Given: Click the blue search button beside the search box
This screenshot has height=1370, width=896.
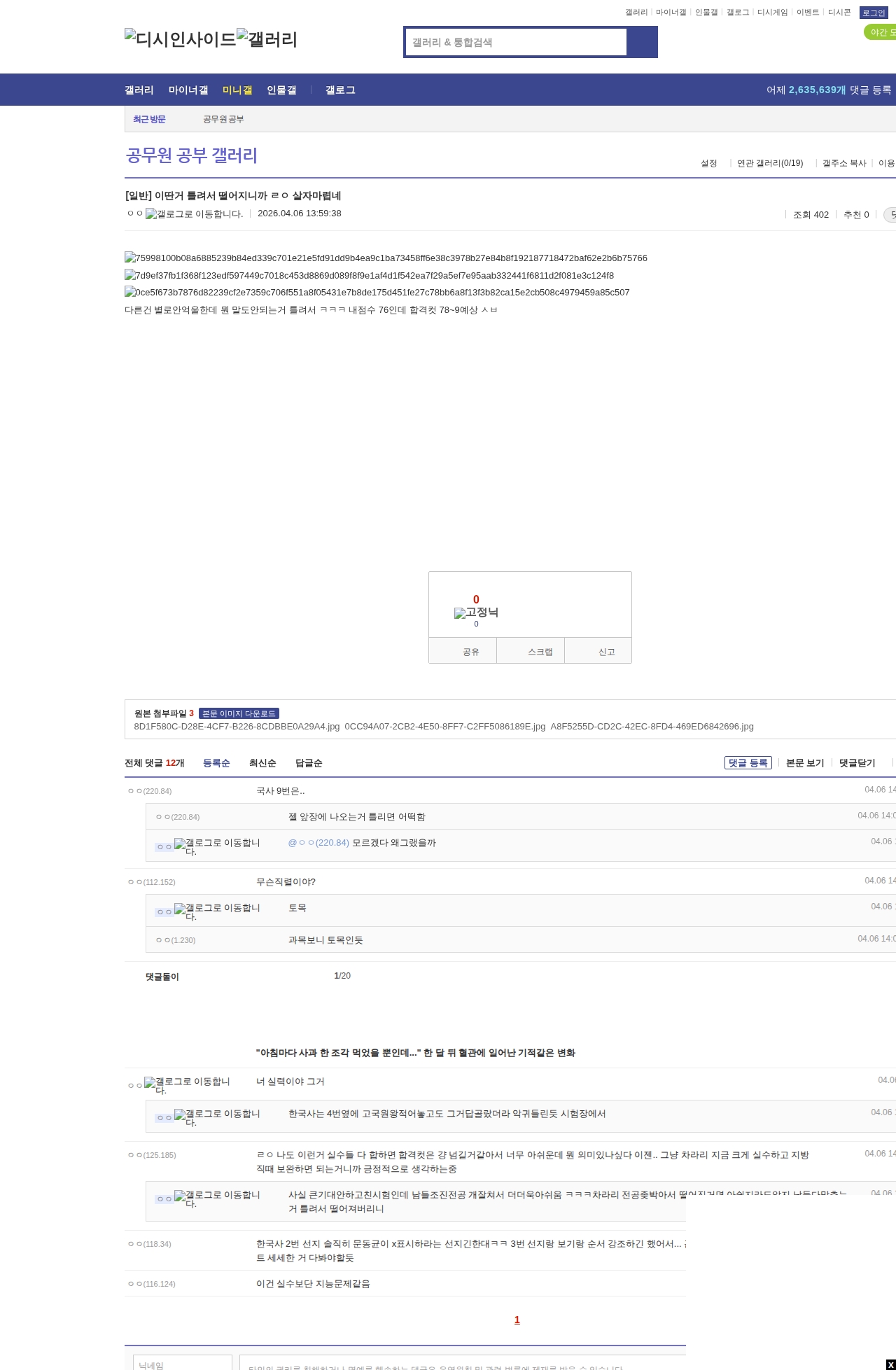Looking at the screenshot, I should (x=643, y=42).
